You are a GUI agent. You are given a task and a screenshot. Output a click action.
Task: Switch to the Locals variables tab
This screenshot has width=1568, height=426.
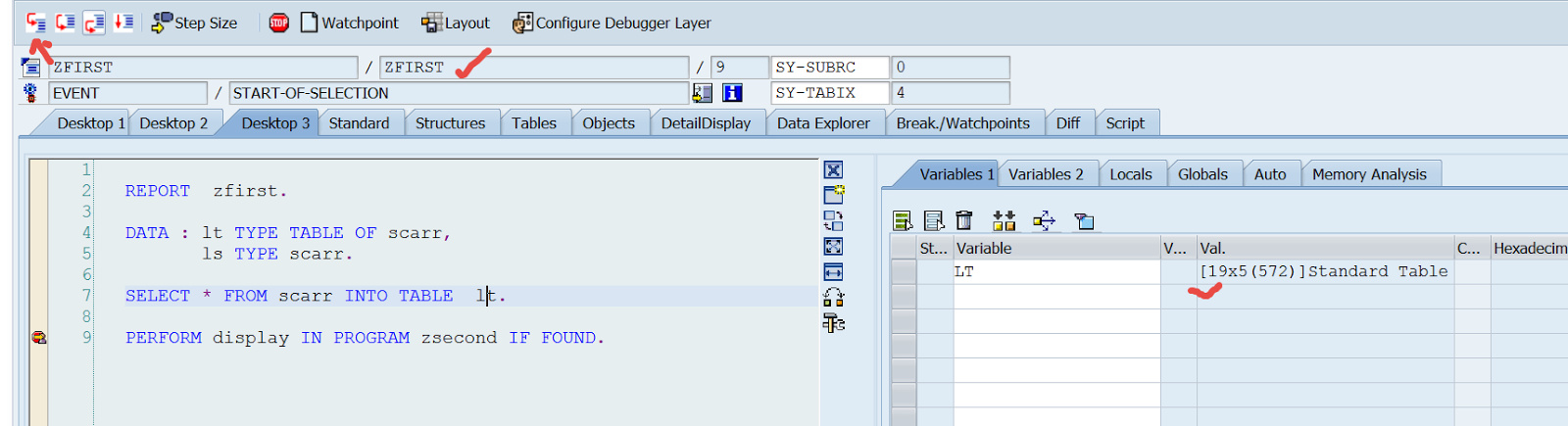(1130, 174)
